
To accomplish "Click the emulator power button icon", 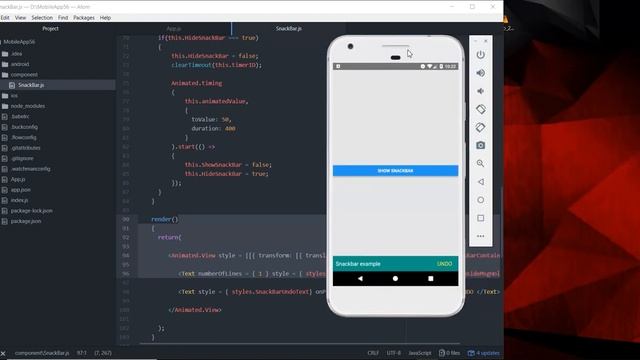I will coord(480,55).
